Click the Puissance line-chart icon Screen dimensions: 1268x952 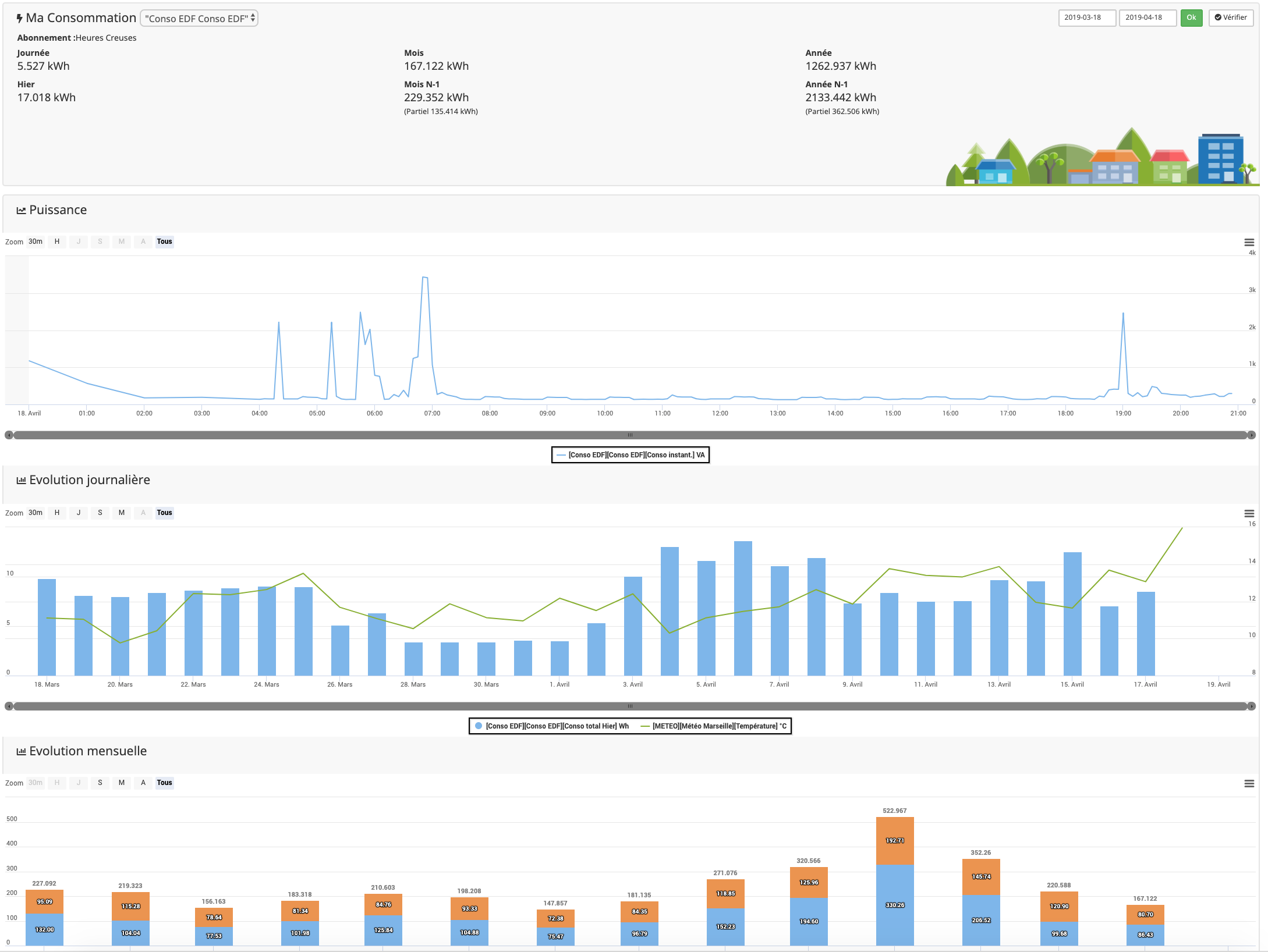tap(21, 211)
